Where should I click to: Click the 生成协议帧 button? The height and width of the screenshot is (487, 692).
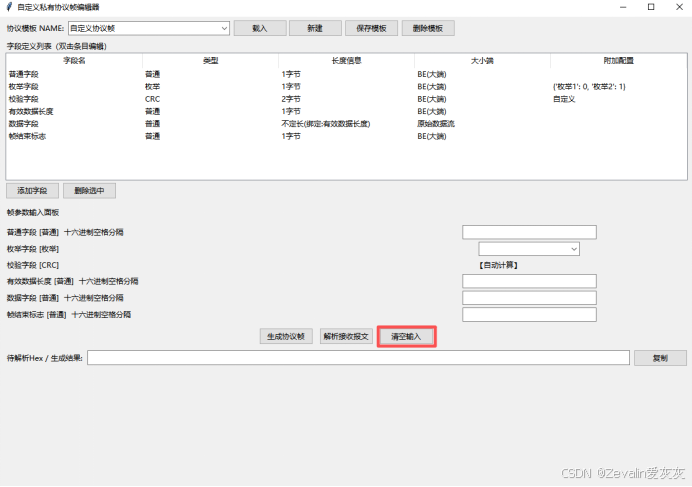[286, 336]
